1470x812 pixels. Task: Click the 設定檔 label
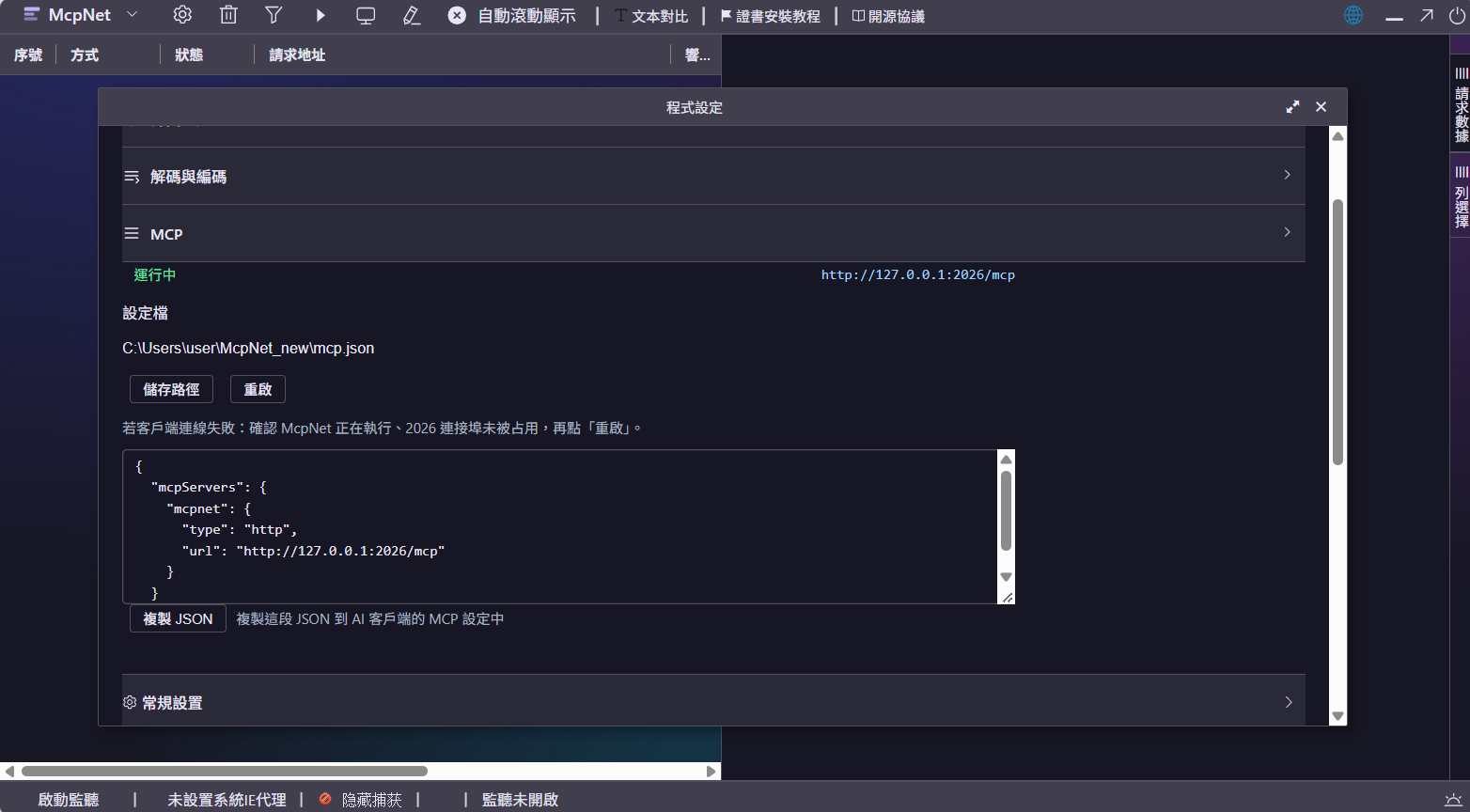pos(145,313)
